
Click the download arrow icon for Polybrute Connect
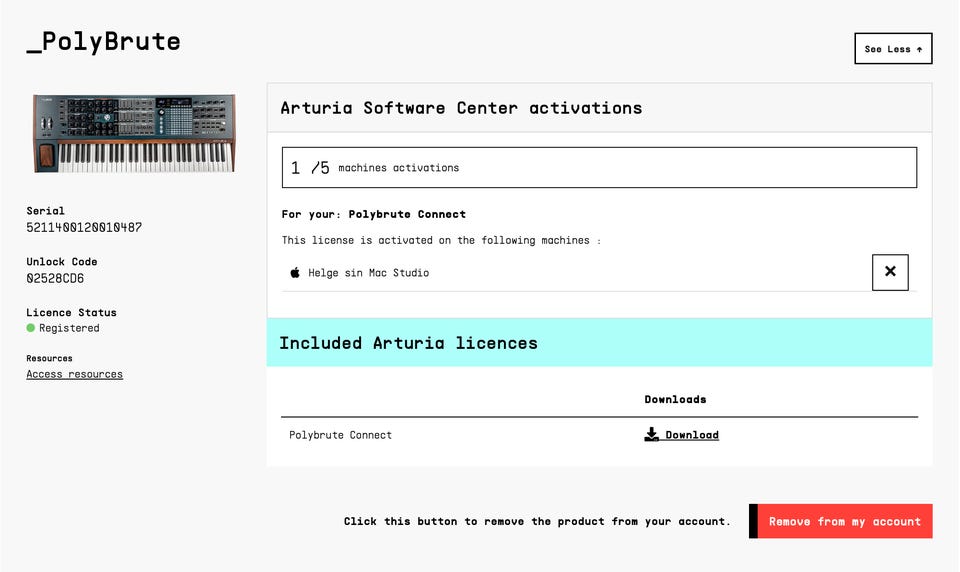click(x=651, y=434)
